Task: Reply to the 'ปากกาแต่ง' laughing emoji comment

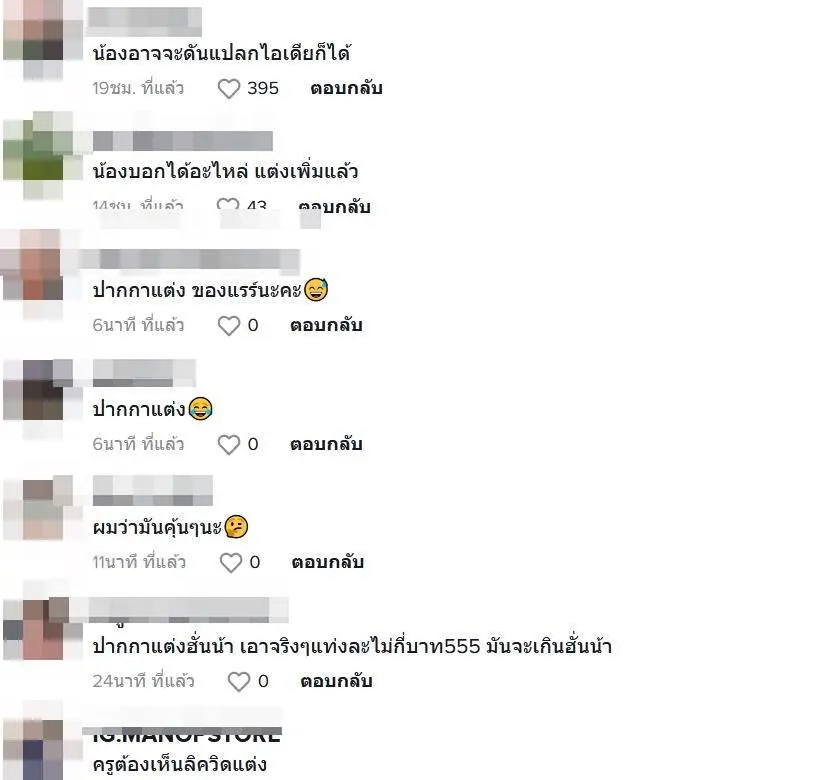Action: pyautogui.click(x=326, y=445)
